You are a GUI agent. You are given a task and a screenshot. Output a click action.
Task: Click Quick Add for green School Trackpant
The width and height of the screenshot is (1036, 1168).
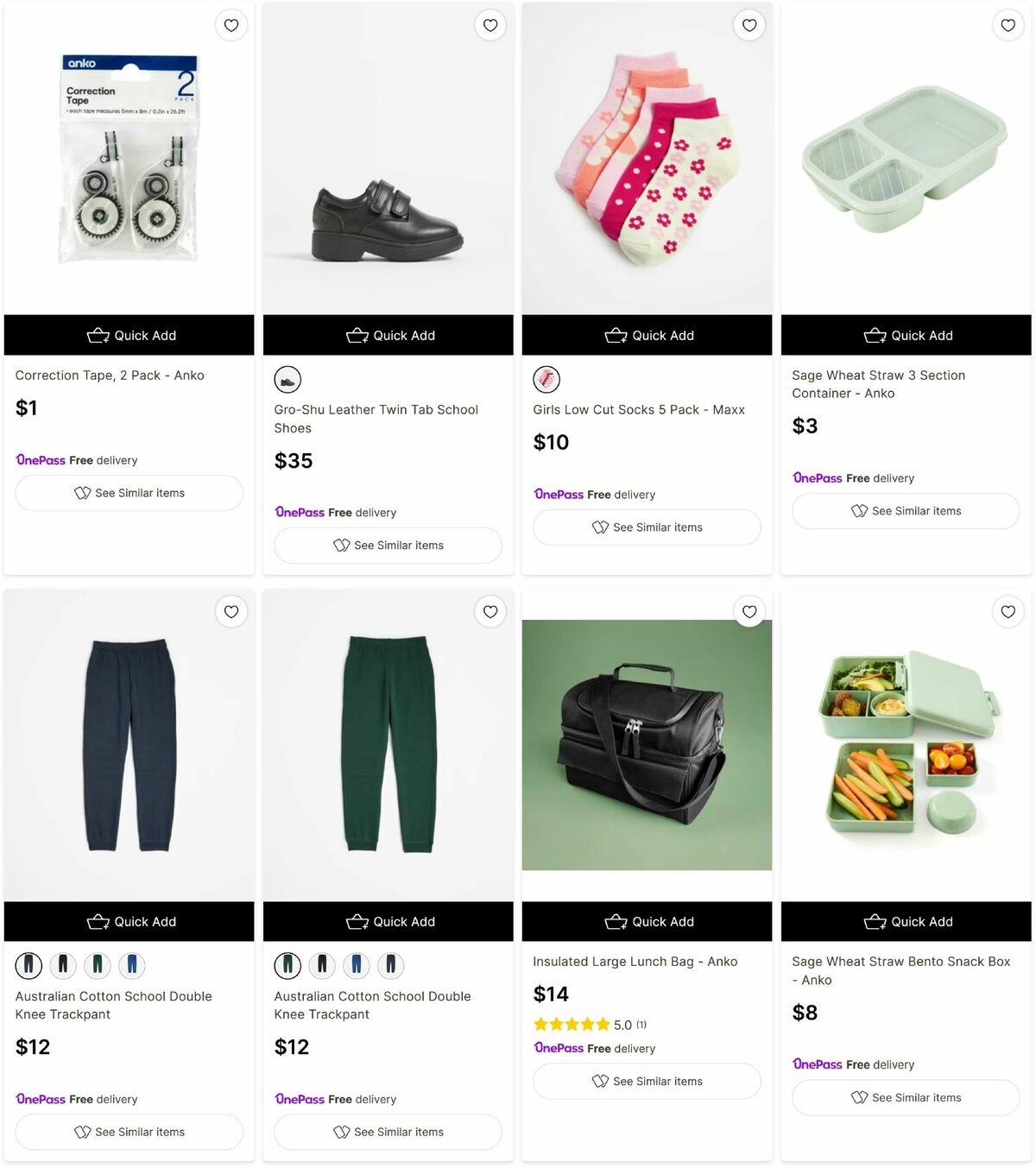point(387,921)
